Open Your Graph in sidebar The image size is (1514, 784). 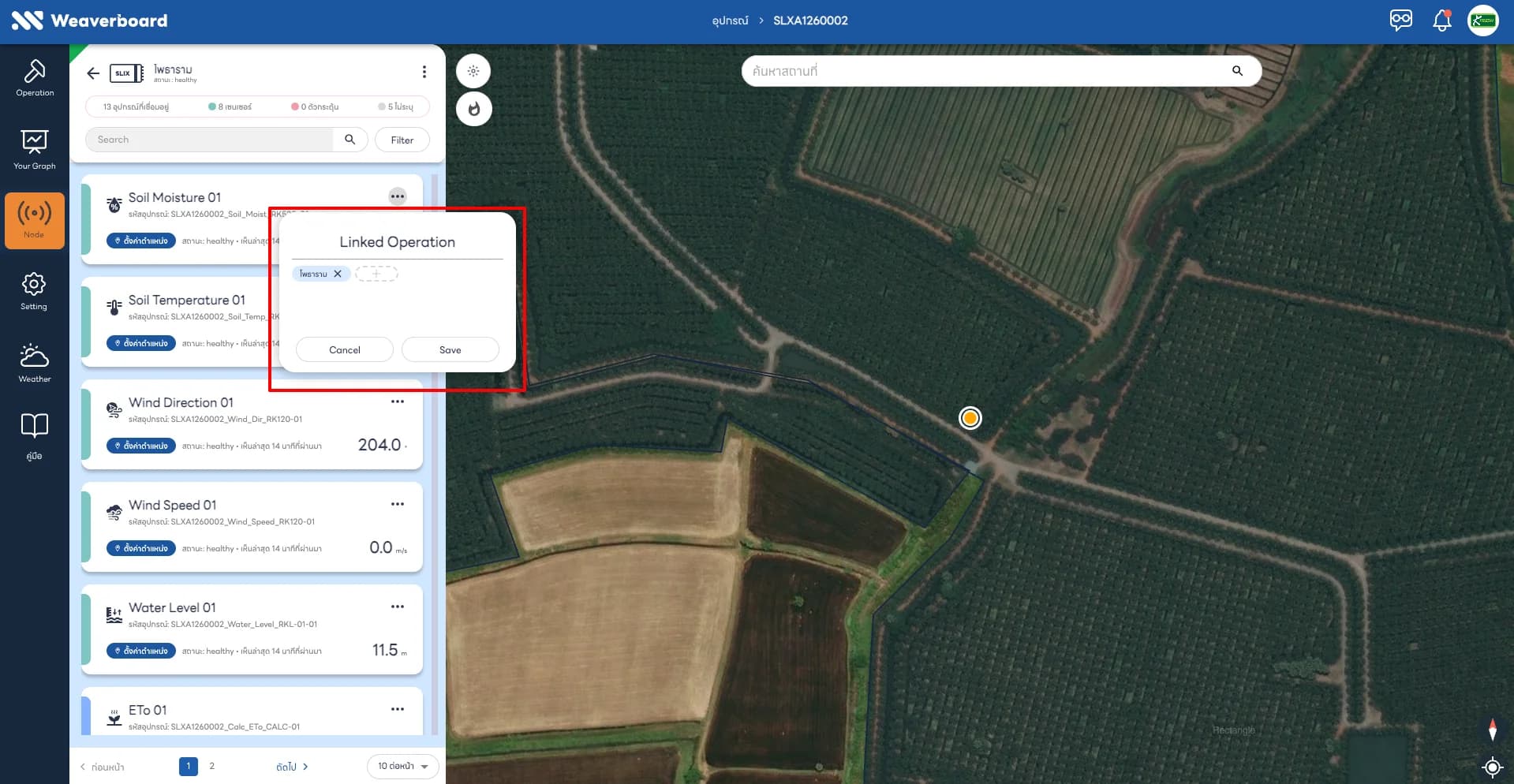click(x=35, y=150)
